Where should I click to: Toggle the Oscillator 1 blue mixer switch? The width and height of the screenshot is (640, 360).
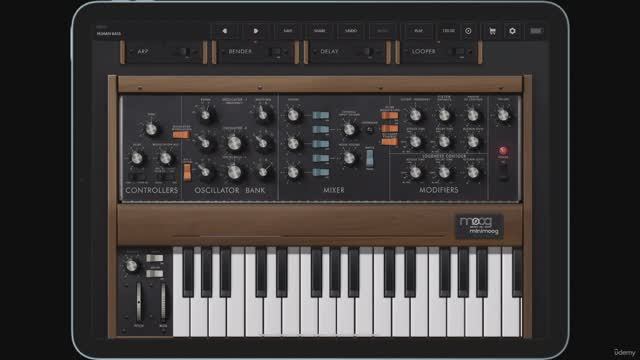click(320, 116)
